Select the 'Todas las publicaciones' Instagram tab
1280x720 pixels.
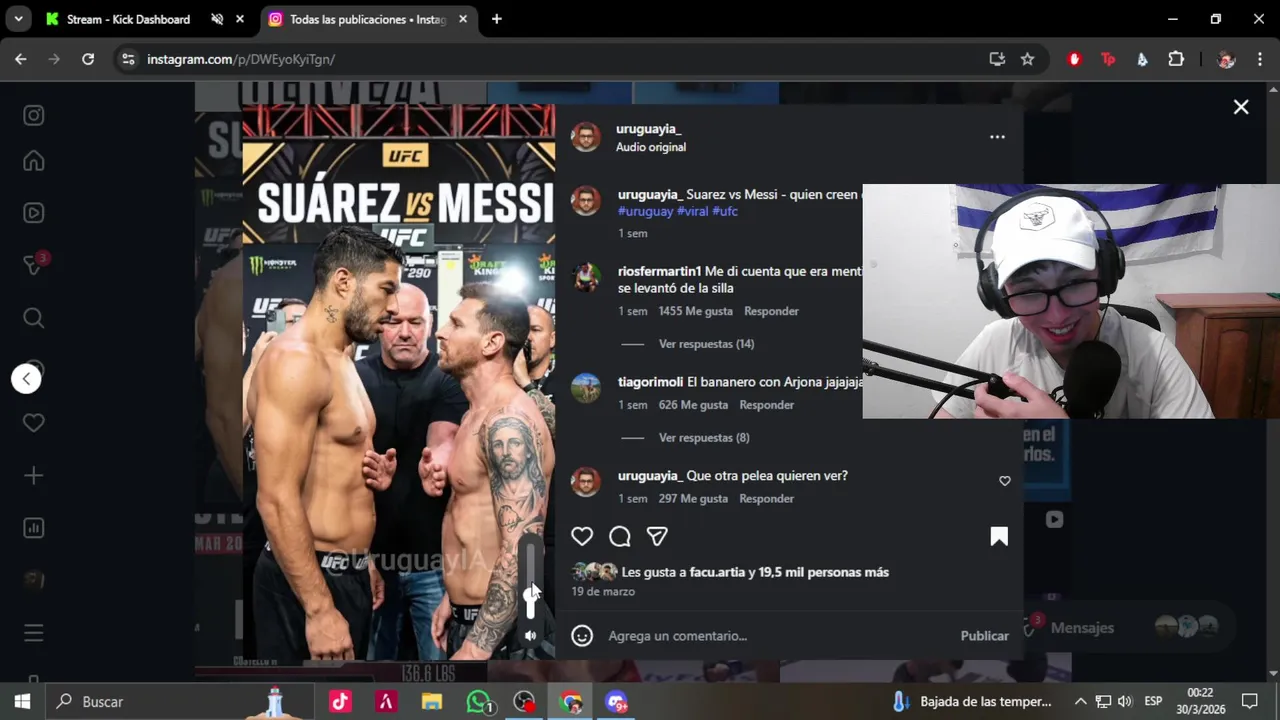click(x=367, y=19)
